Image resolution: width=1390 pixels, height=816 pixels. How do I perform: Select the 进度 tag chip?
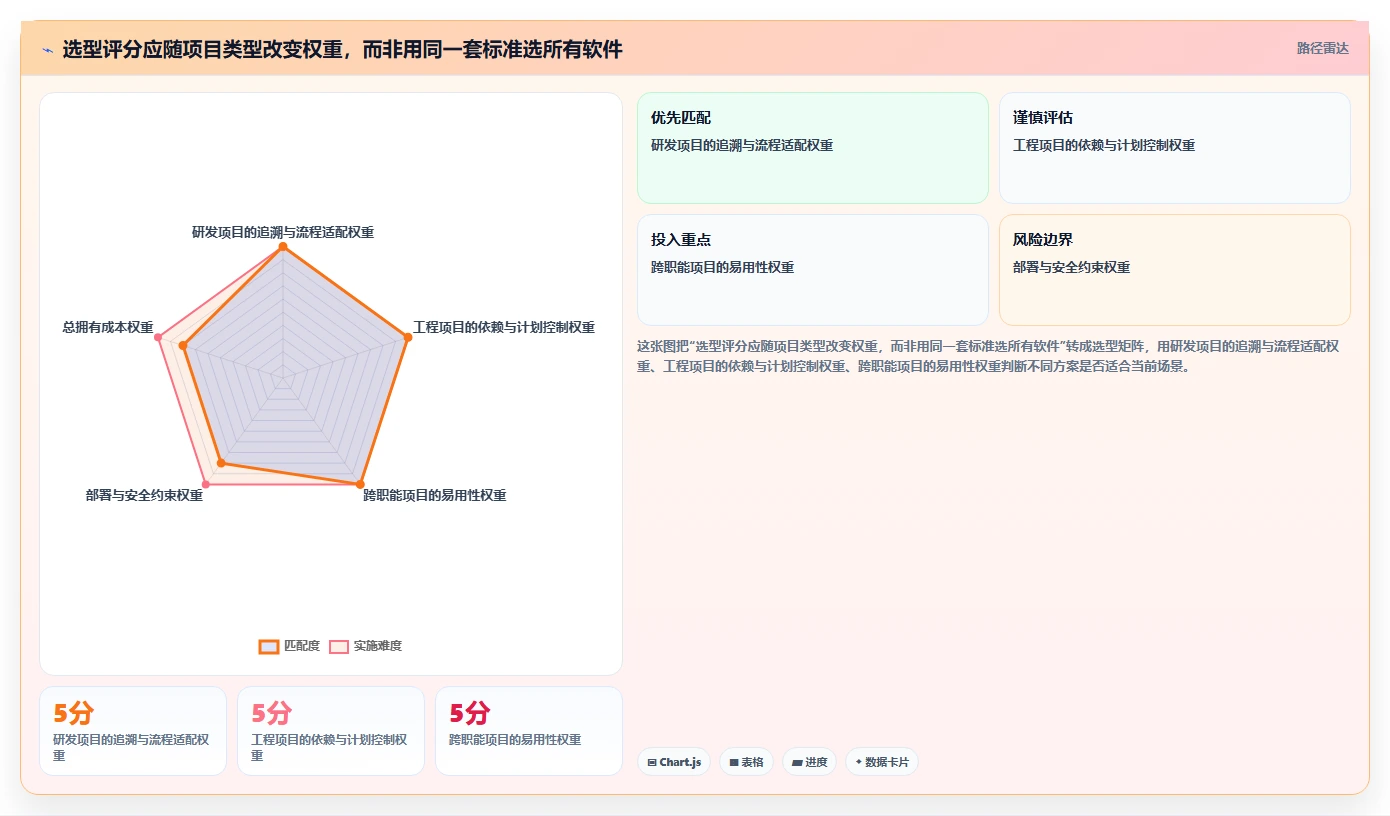click(809, 762)
